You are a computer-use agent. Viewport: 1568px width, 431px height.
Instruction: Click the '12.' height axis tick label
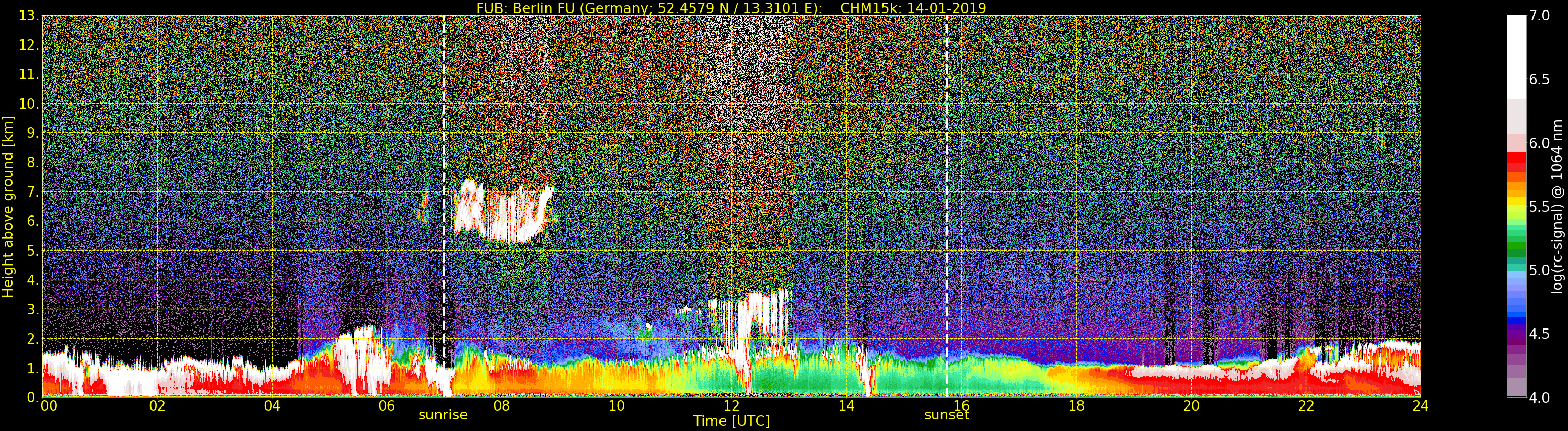(x=29, y=45)
